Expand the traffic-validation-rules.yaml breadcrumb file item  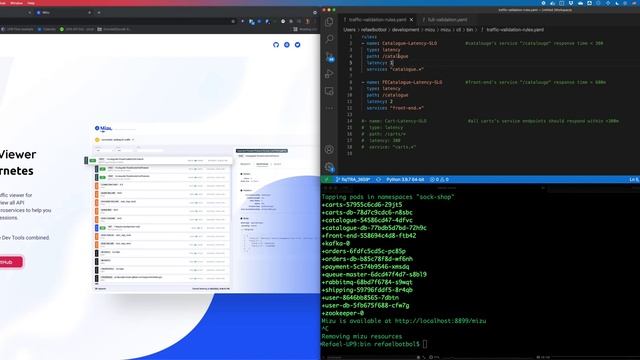[x=514, y=30]
